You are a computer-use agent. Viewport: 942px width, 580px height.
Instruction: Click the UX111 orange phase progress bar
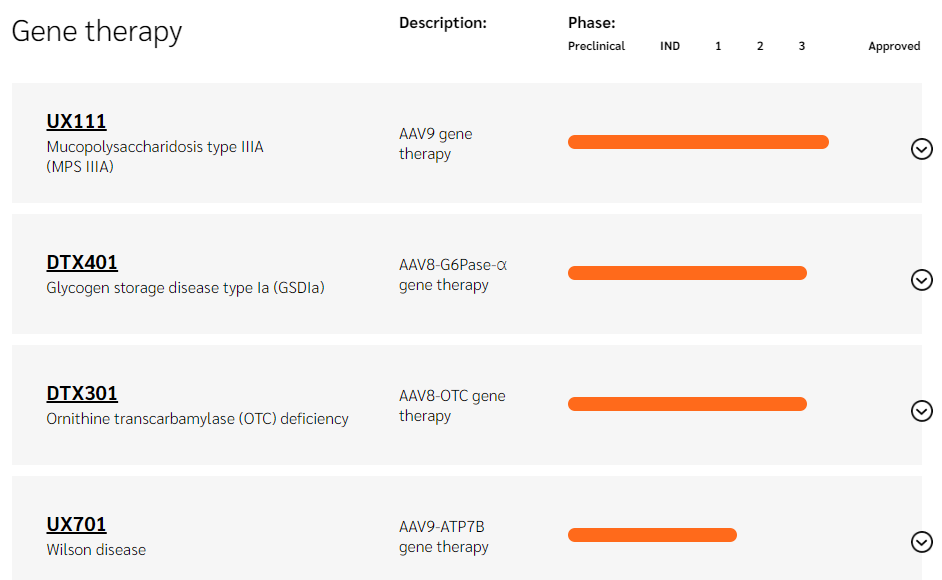coord(698,142)
